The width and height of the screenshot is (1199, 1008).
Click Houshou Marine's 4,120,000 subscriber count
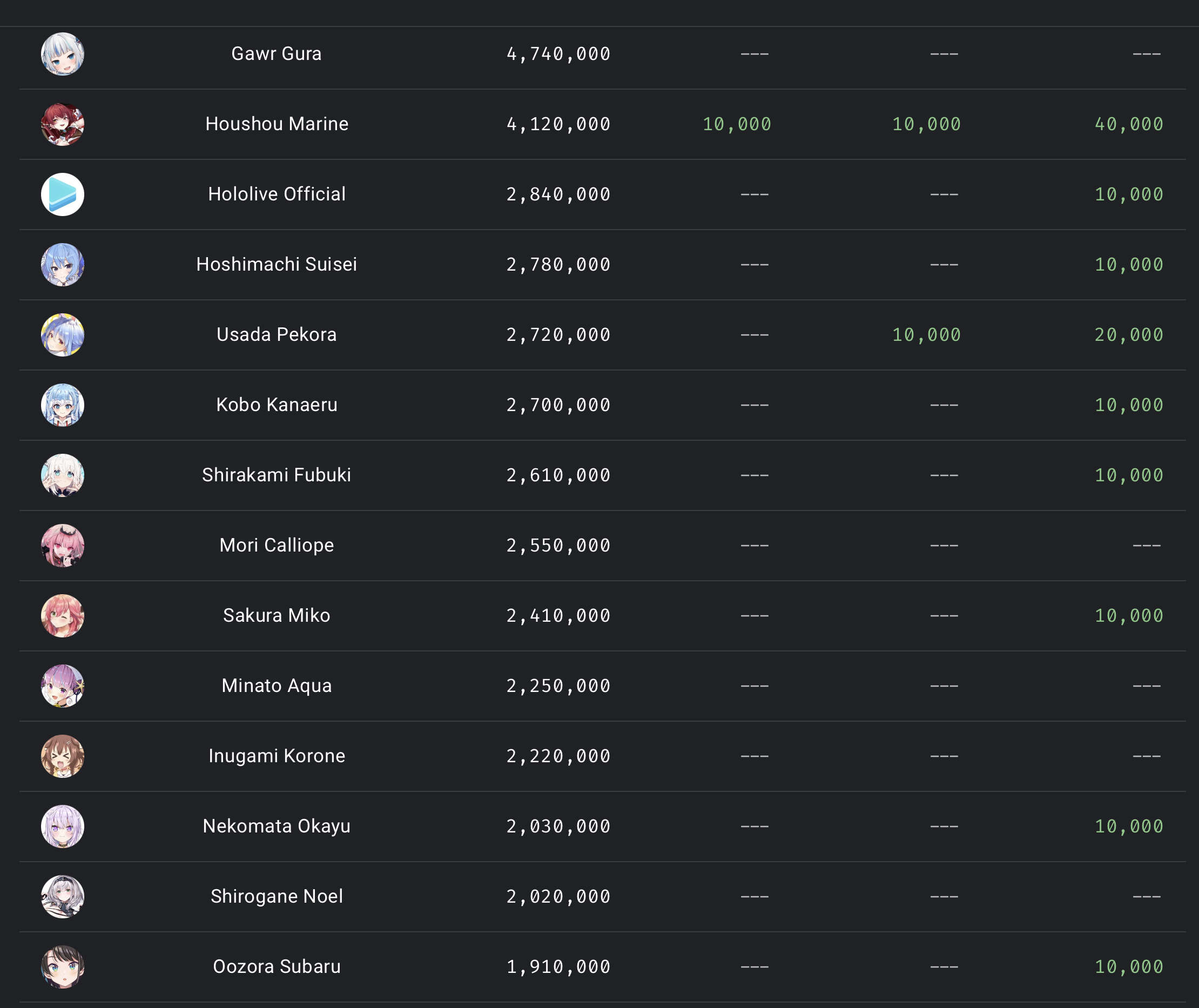[x=558, y=124]
